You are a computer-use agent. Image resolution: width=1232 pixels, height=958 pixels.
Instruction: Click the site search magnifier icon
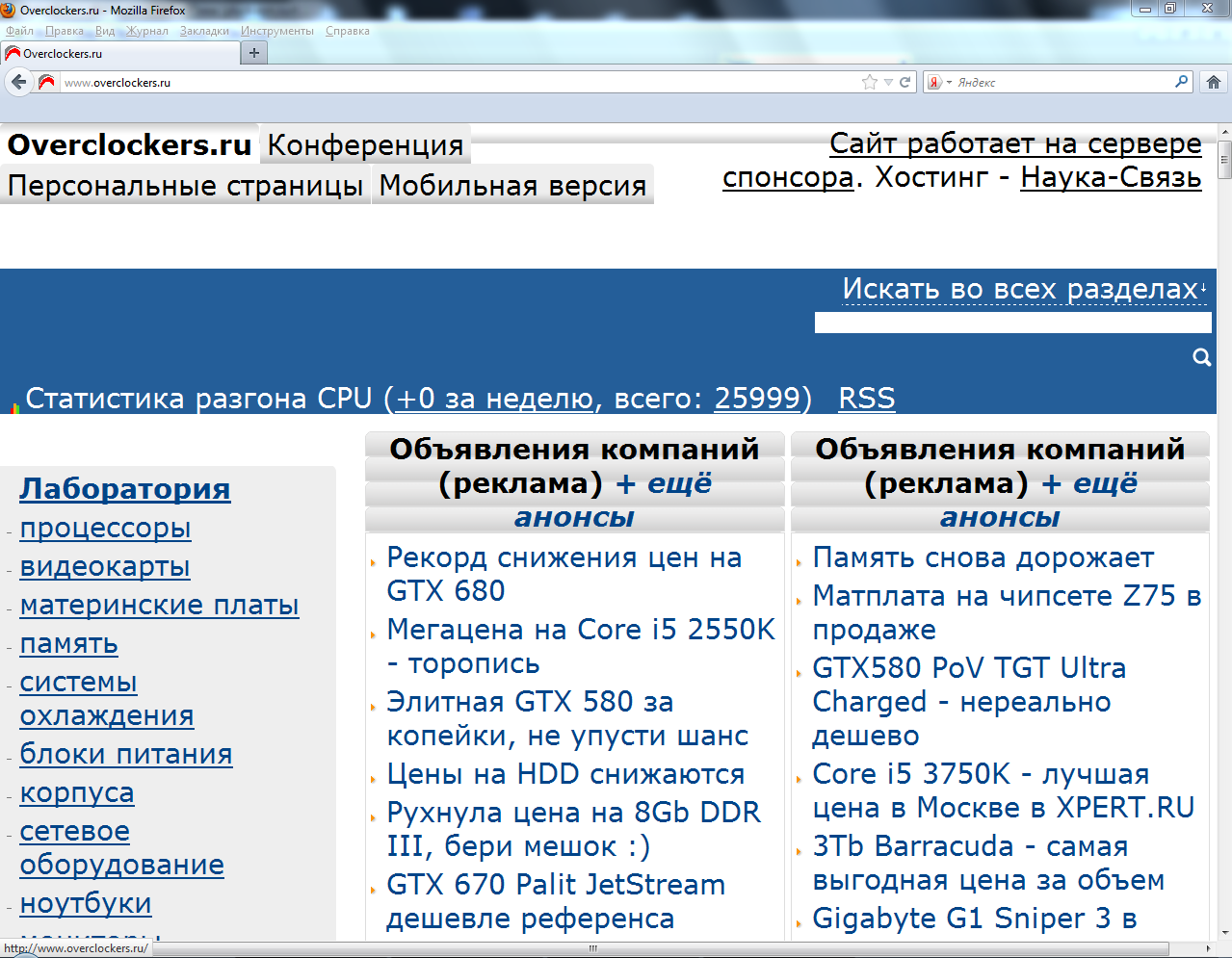pyautogui.click(x=1201, y=357)
